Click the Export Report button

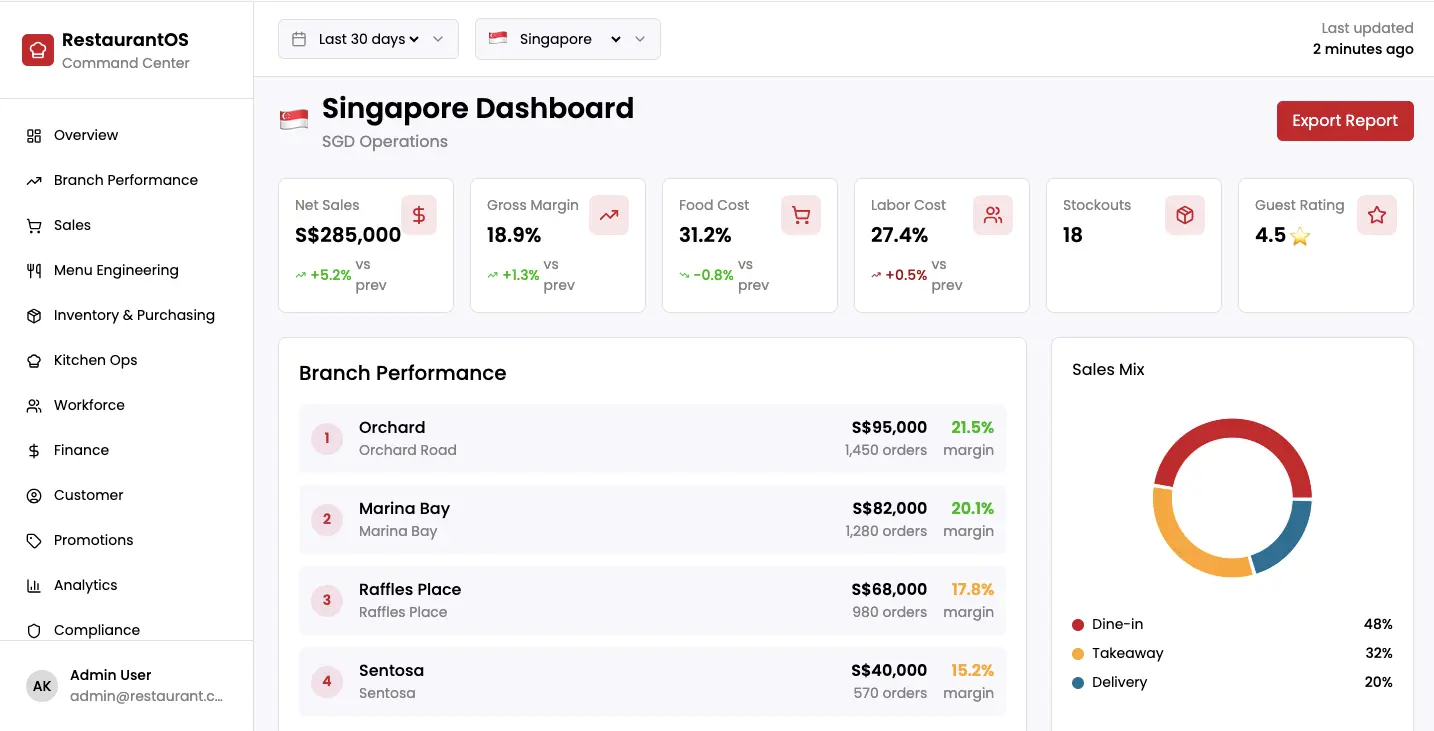(x=1344, y=121)
